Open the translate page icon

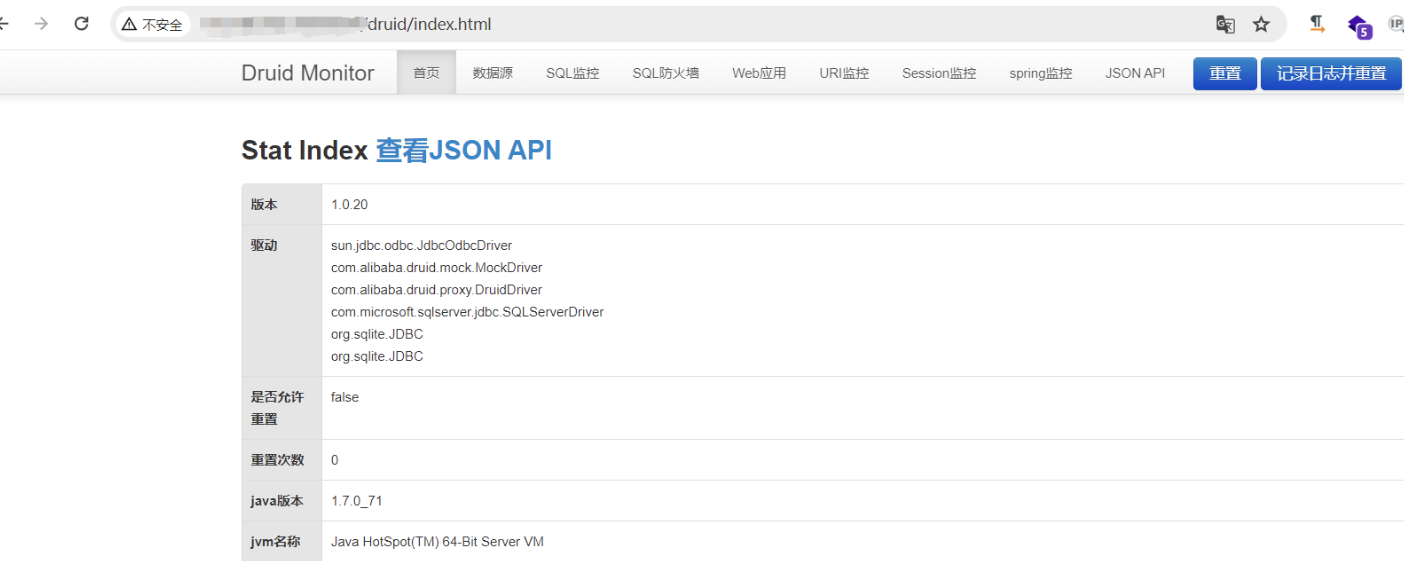pos(1225,24)
